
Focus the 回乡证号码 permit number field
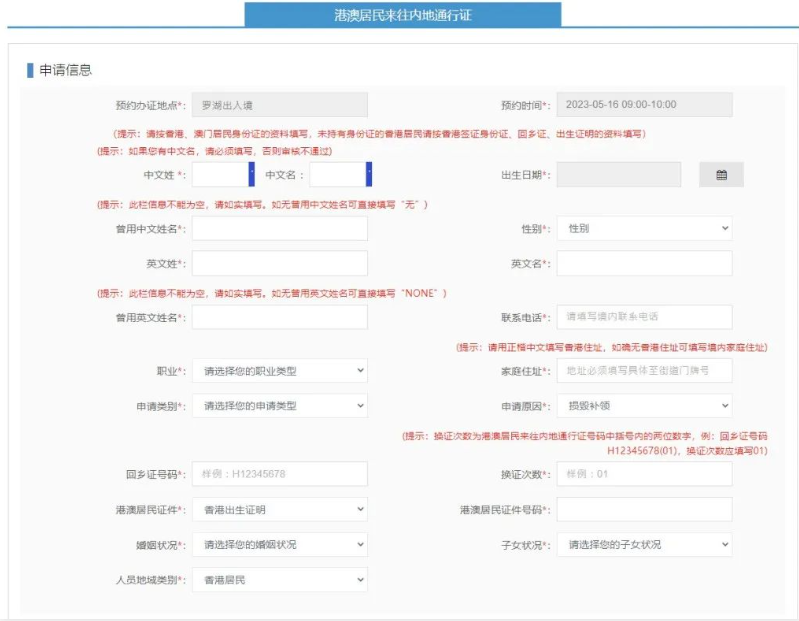pos(279,474)
